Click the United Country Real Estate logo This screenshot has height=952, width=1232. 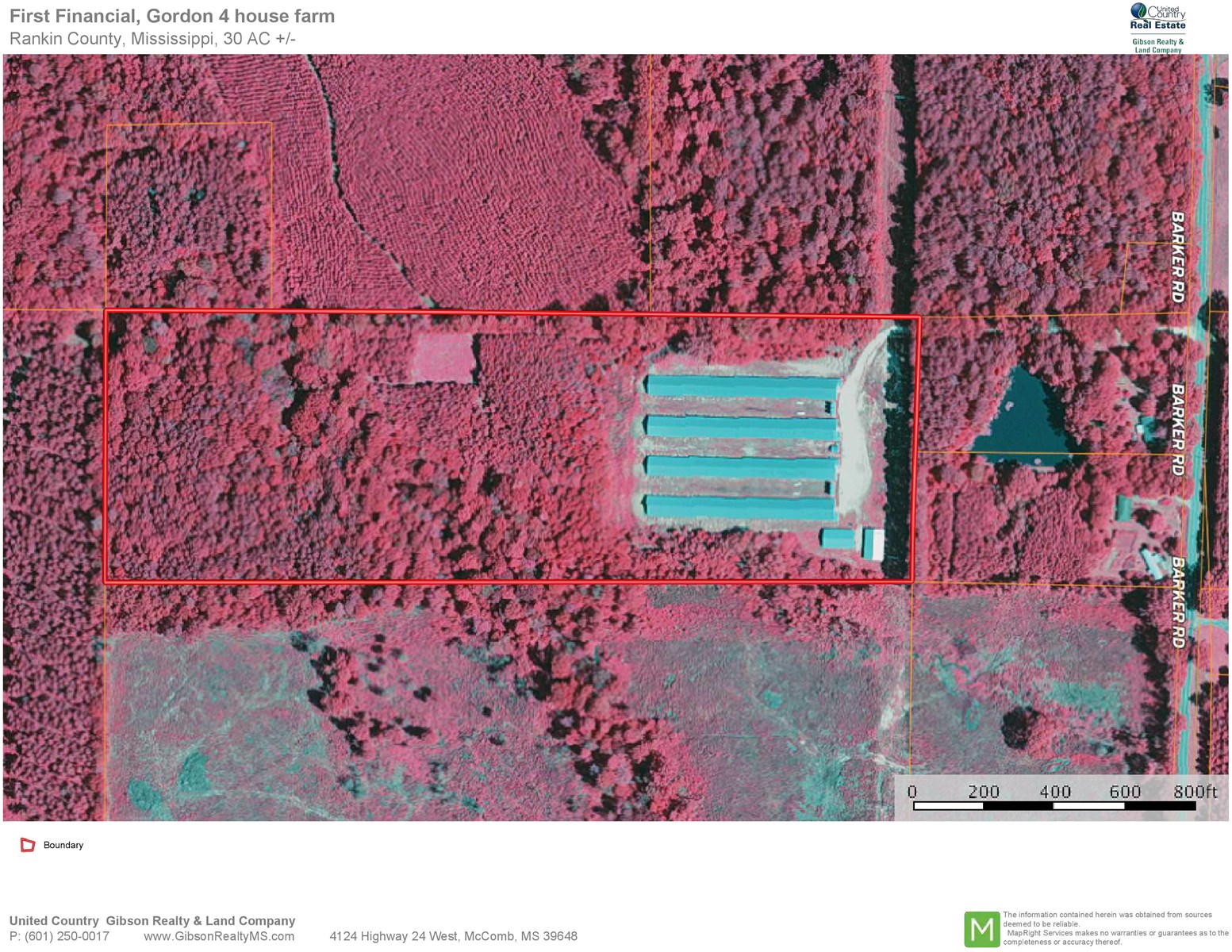[1157, 28]
